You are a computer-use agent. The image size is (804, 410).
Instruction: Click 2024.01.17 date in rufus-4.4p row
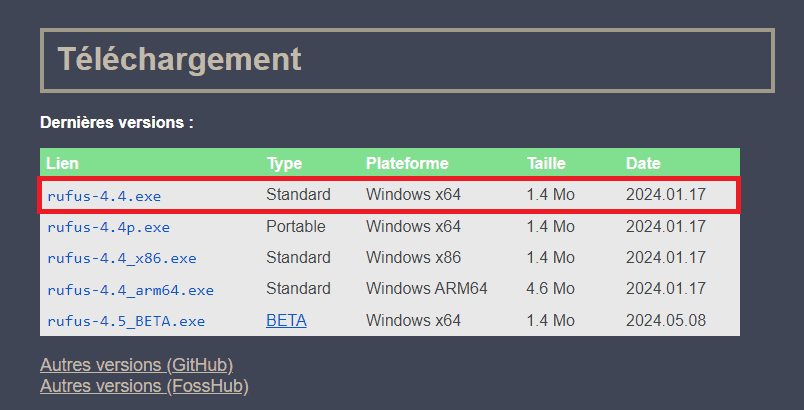(666, 226)
